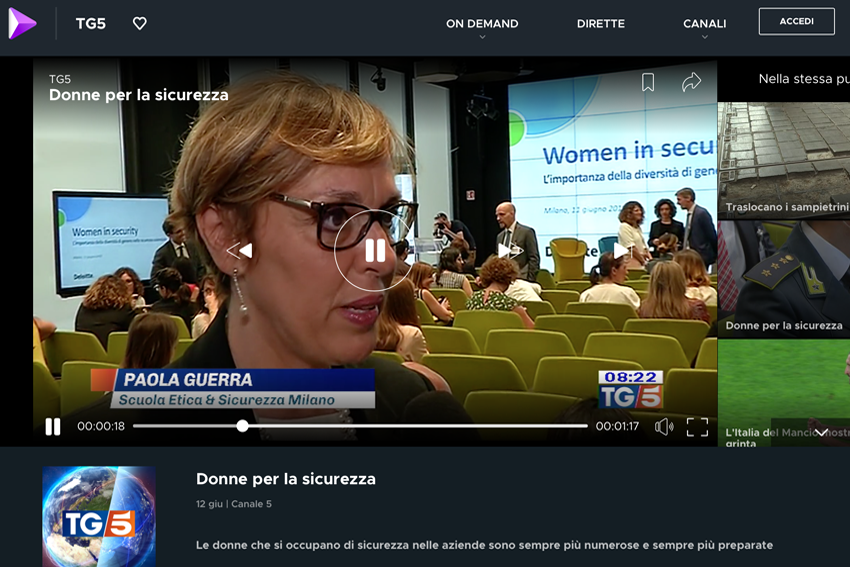Go to DIRETTE live section
This screenshot has height=567, width=850.
point(601,24)
